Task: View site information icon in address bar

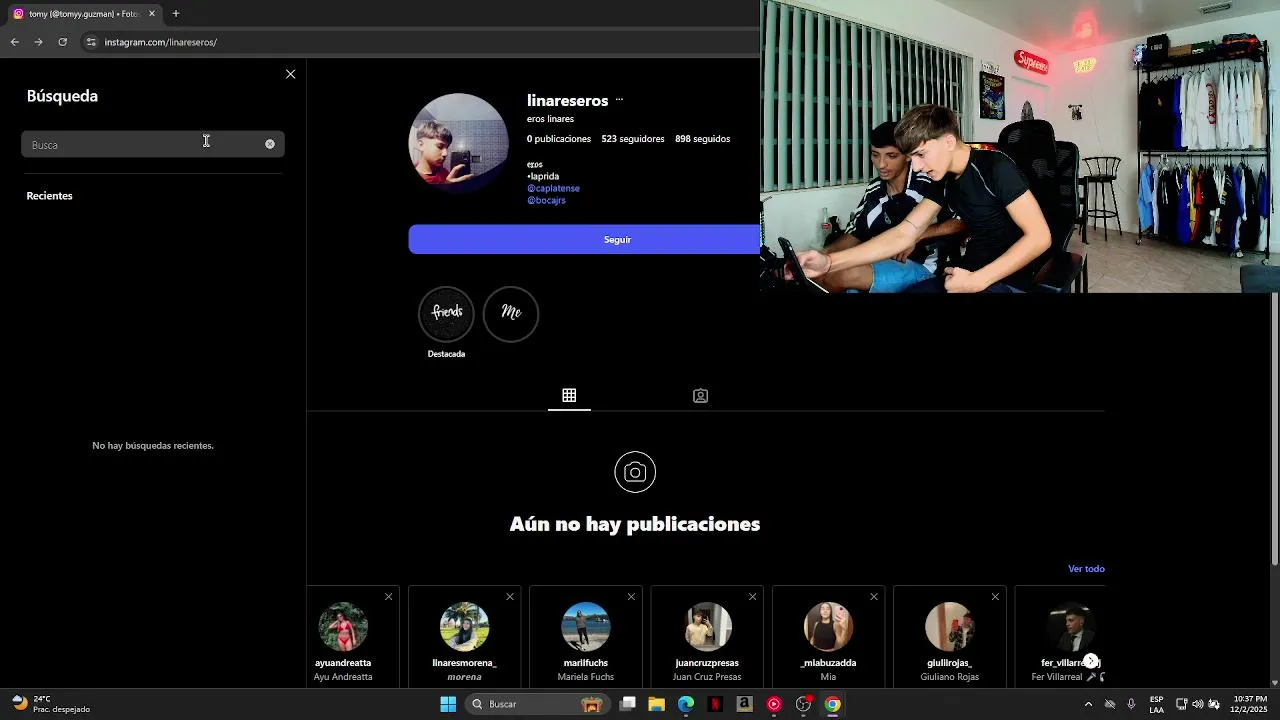Action: (91, 42)
